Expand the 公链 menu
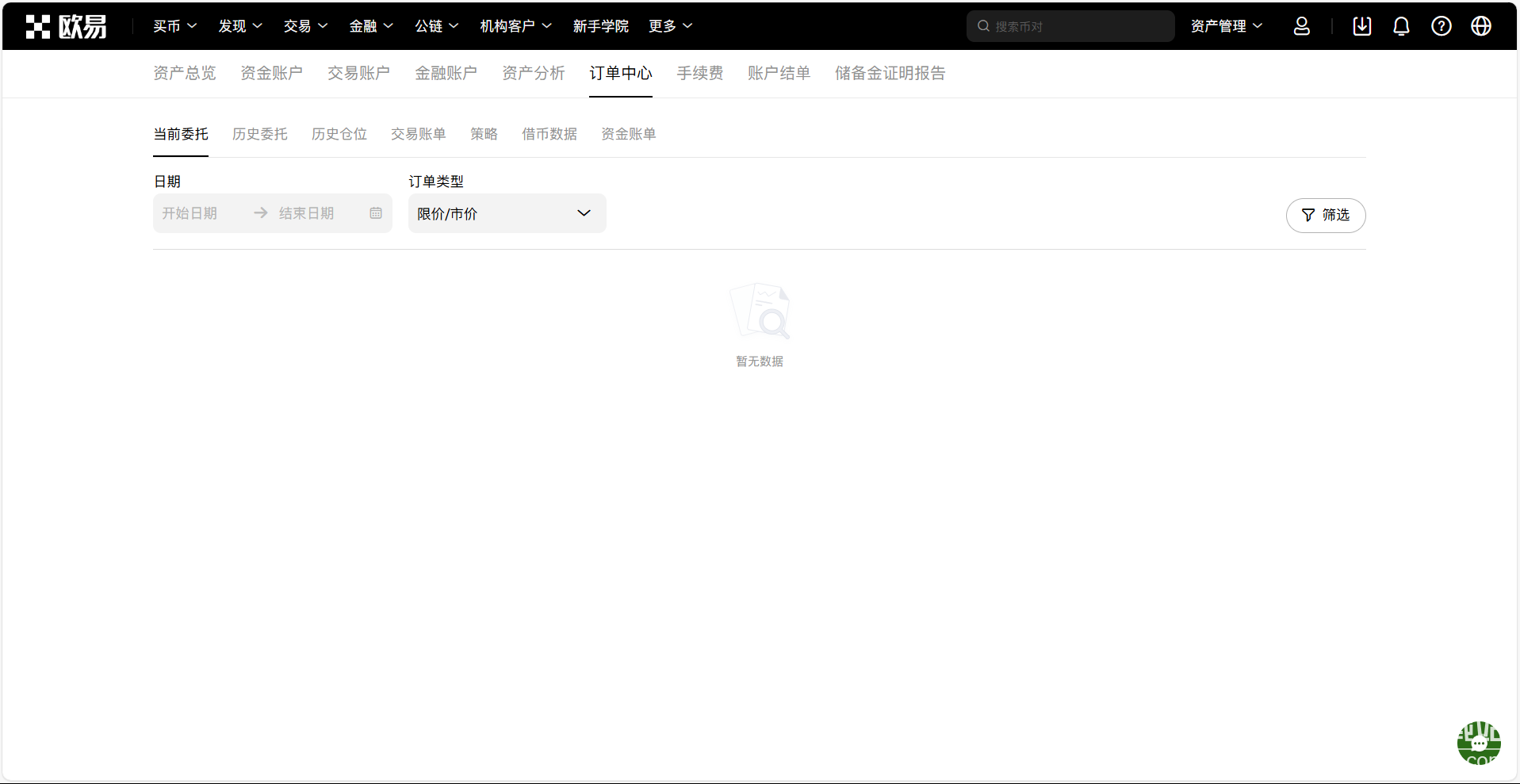1520x784 pixels. coord(437,26)
